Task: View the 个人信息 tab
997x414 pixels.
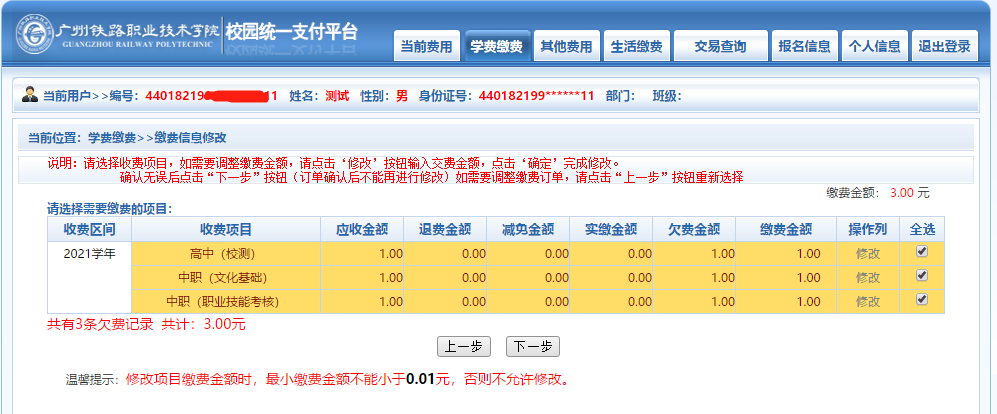Action: pos(874,46)
